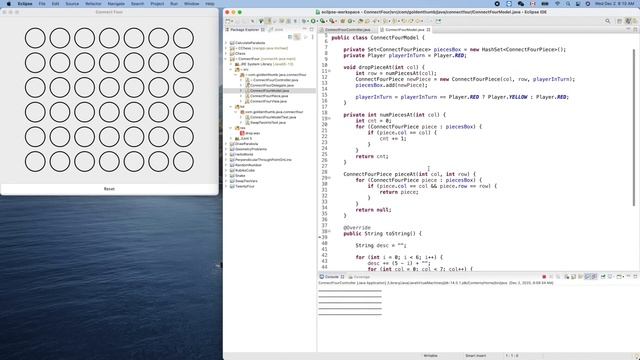Viewport: 640px width, 360px height.
Task: Open the File menu
Action: 42,4
